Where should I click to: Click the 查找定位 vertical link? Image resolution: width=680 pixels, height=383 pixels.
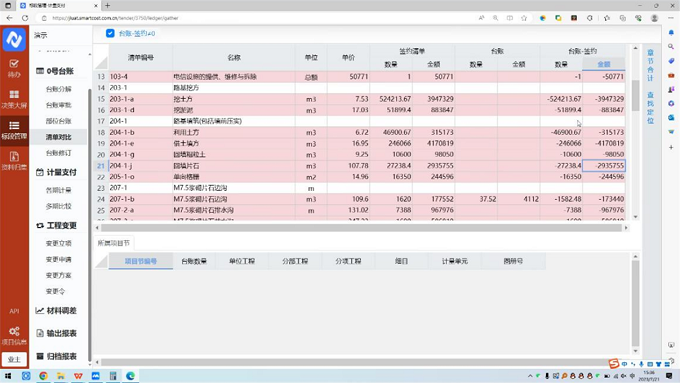click(650, 108)
